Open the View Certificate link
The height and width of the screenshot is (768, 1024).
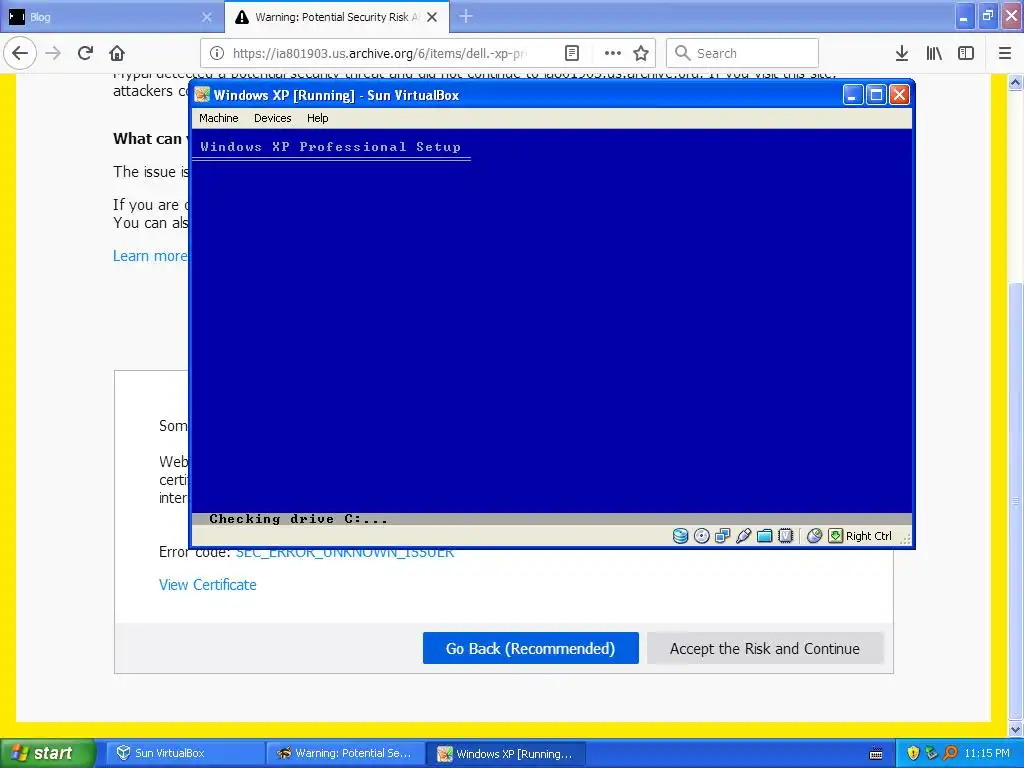pyautogui.click(x=208, y=584)
